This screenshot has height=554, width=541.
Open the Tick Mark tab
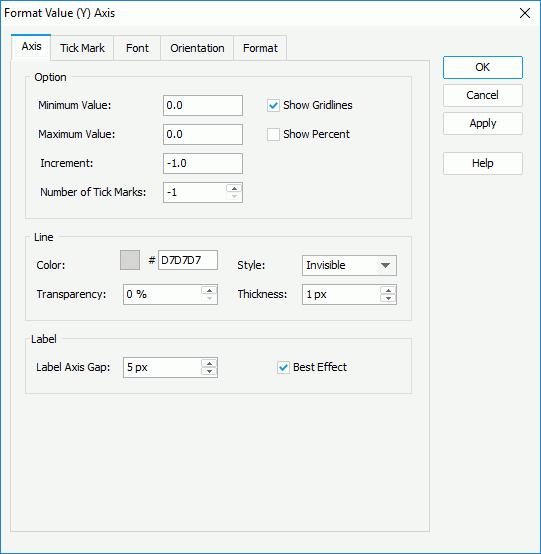(82, 48)
